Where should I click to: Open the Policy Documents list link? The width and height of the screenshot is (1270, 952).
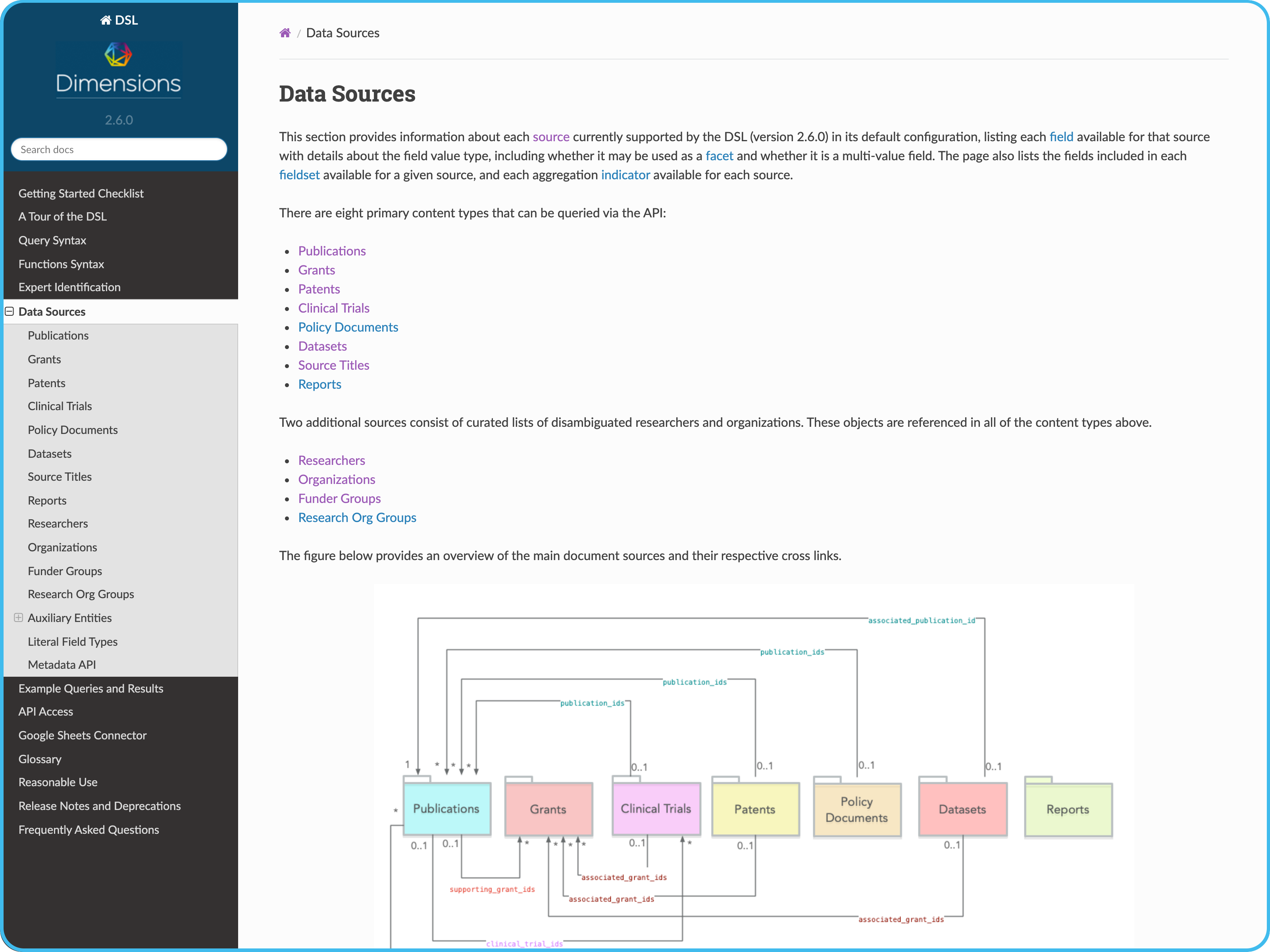point(348,327)
